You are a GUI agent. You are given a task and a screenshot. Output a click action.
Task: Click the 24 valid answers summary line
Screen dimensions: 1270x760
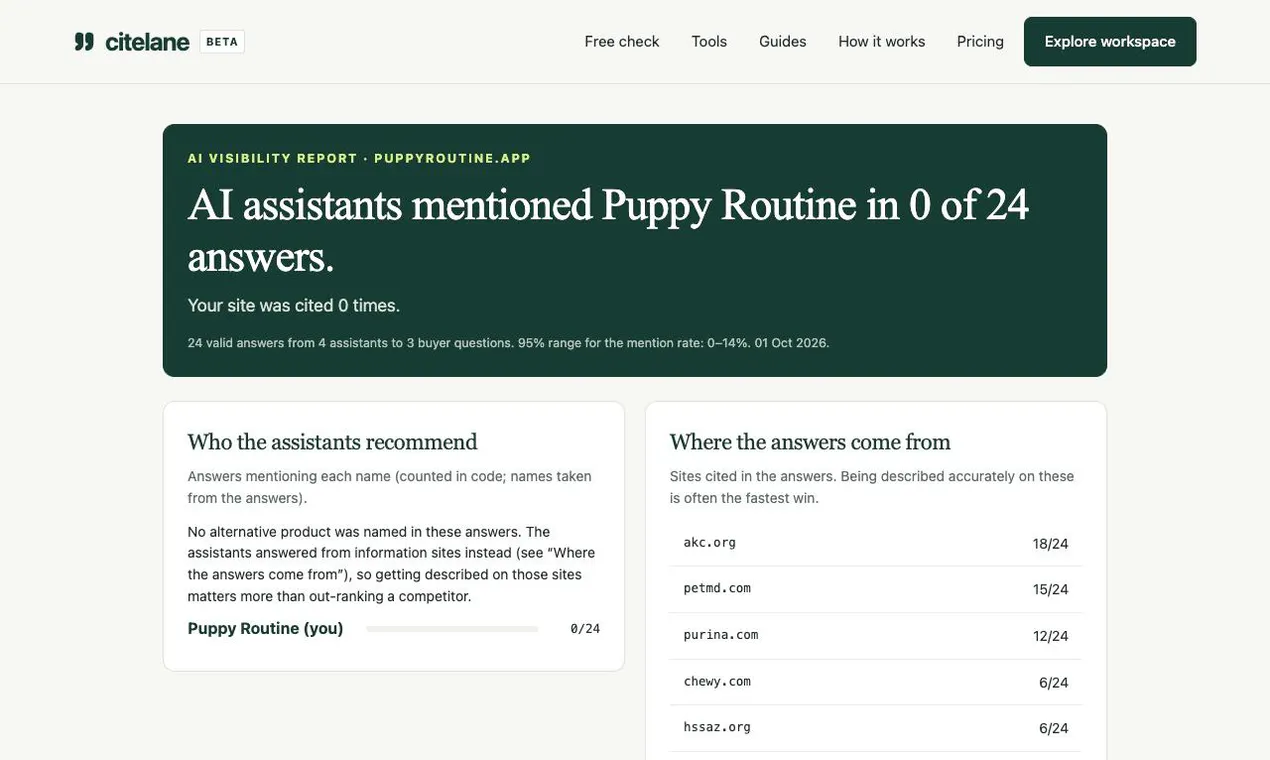pos(508,343)
